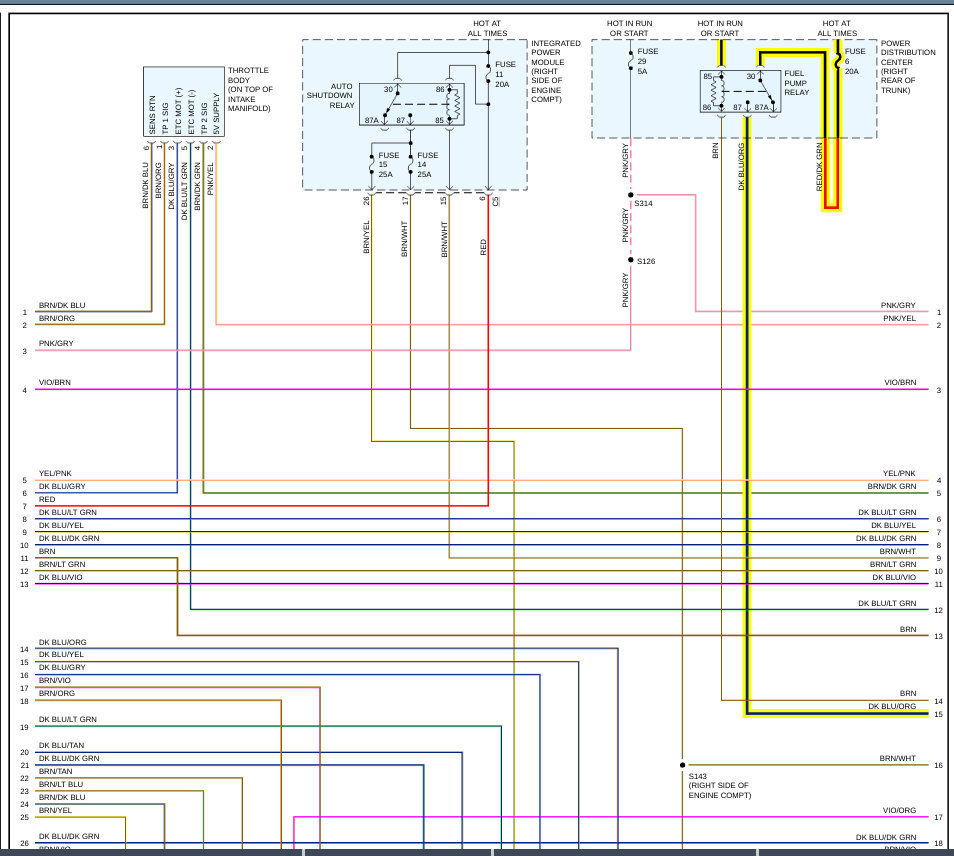Viewport: 954px width, 856px height.
Task: Select the FUEL PUMP RELAY label
Action: [x=796, y=83]
